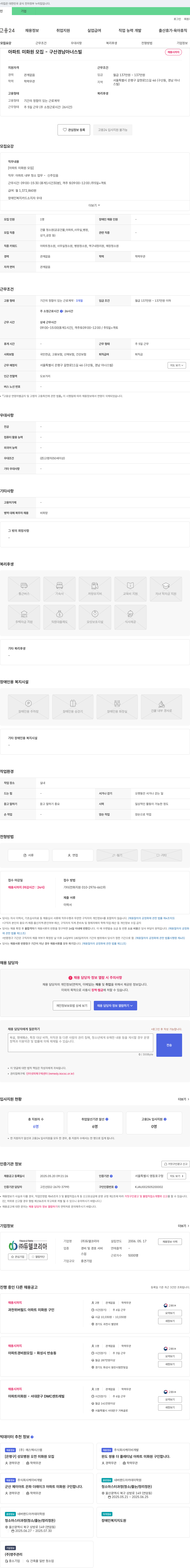Open the 직업 능력 개발 menu
This screenshot has width=190, height=1568.
pyautogui.click(x=130, y=31)
